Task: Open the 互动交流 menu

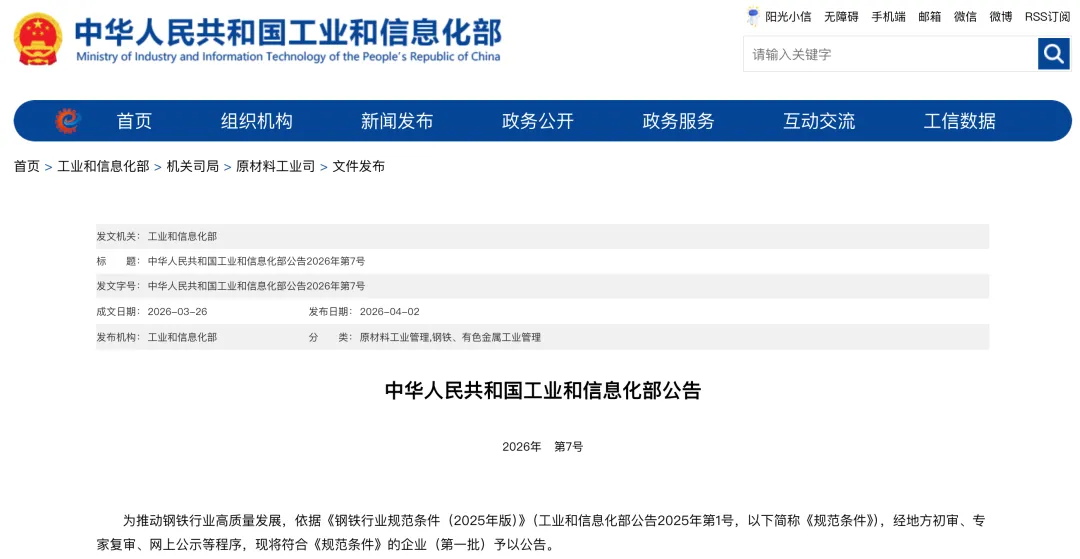Action: (819, 121)
